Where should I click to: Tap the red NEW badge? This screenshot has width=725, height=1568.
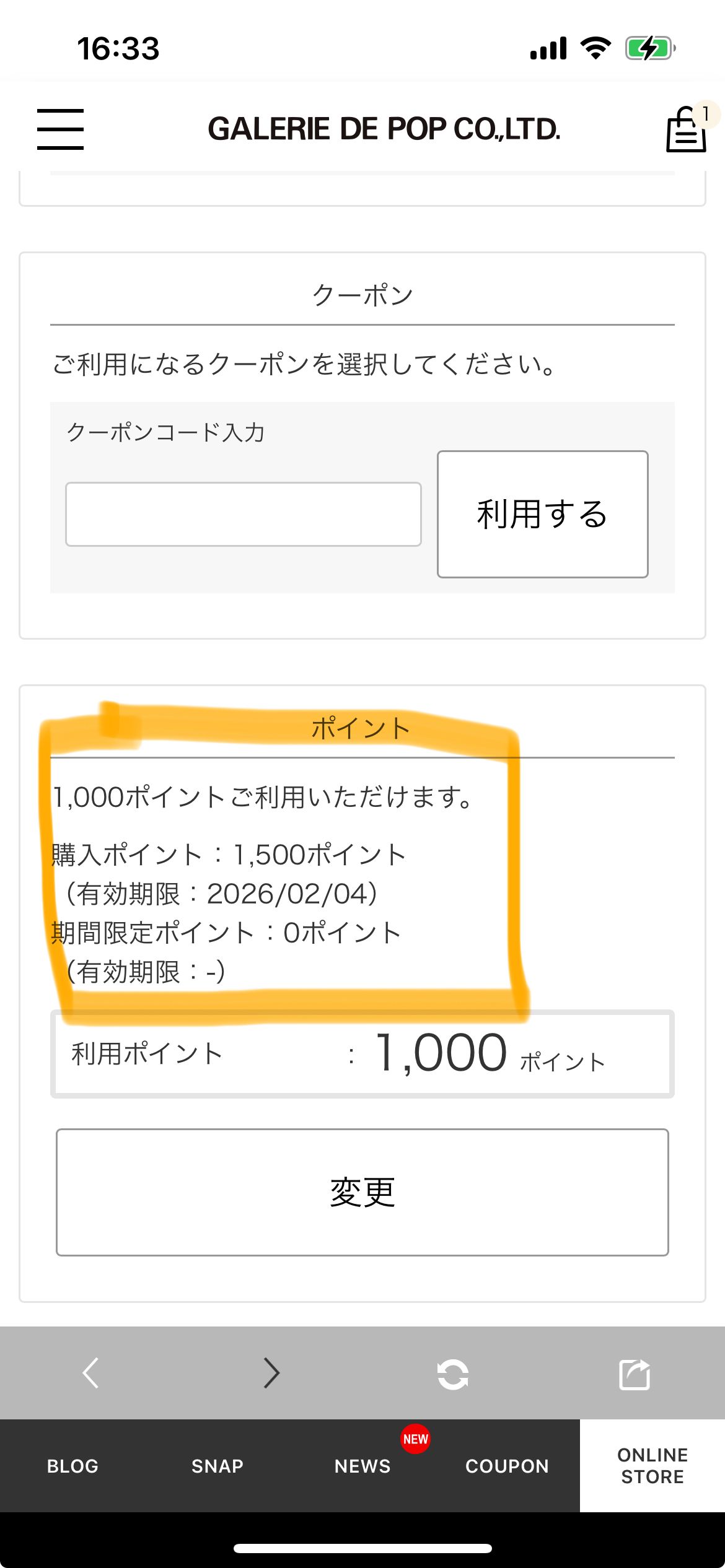(415, 1439)
